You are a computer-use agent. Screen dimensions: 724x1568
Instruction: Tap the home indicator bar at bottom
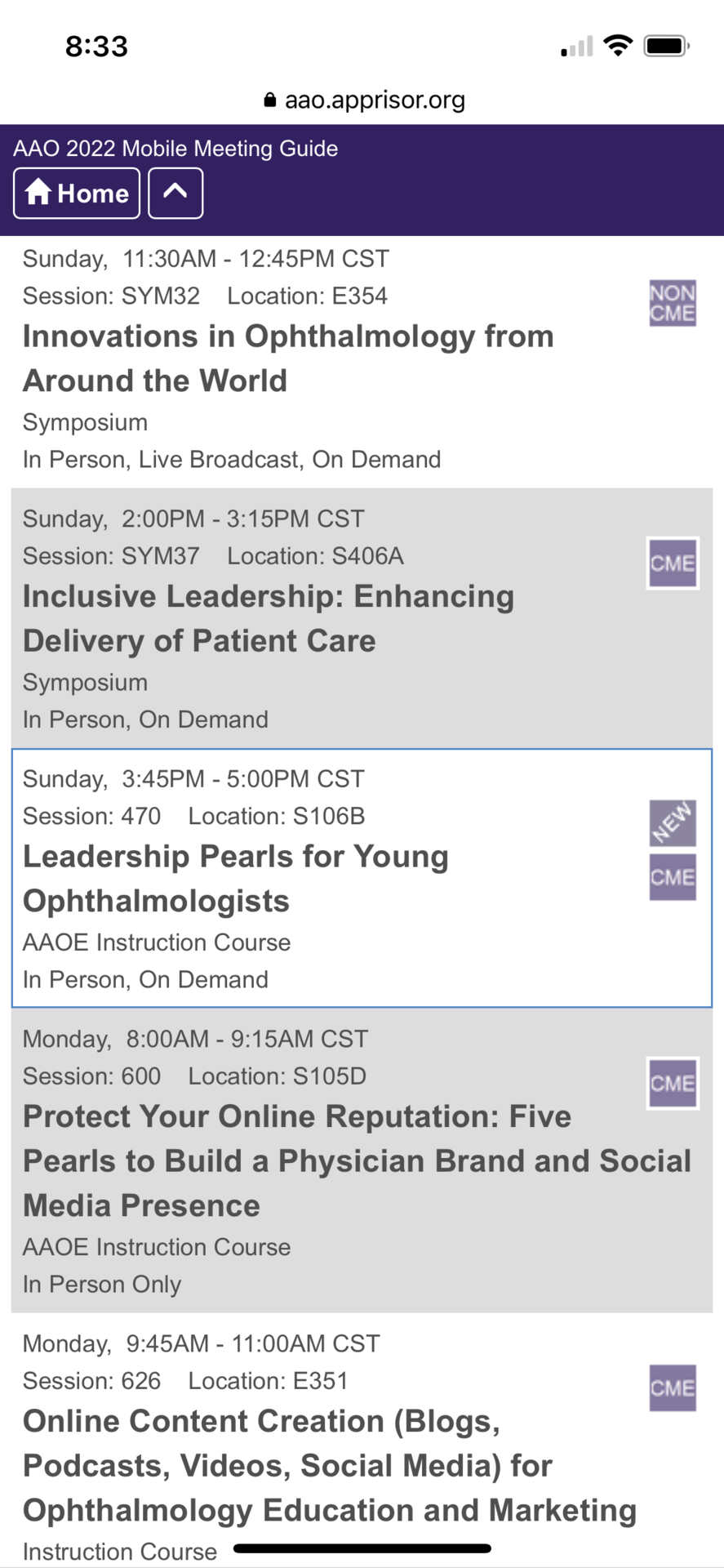pos(362,1548)
